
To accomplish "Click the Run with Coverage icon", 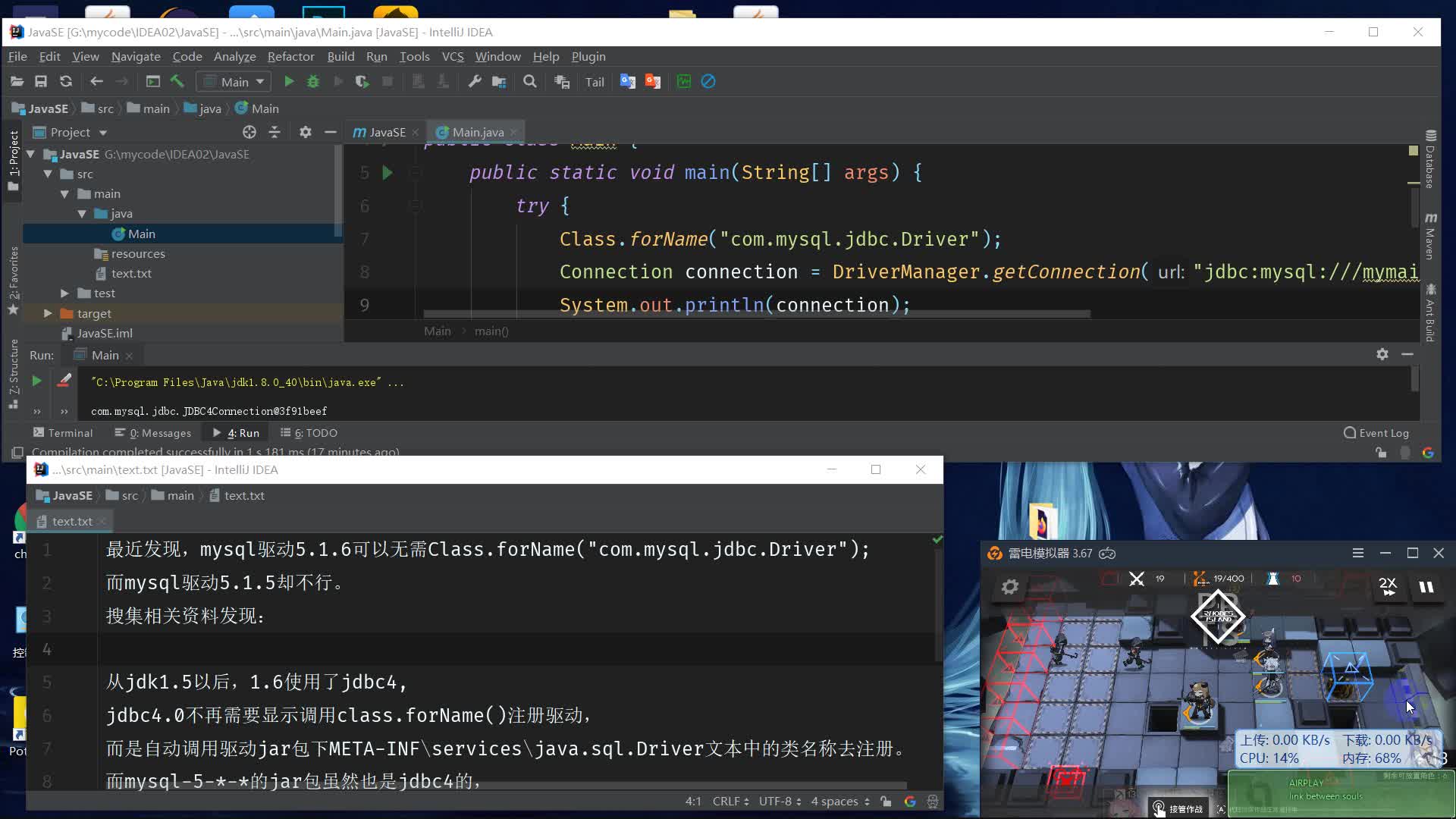I will coord(362,81).
